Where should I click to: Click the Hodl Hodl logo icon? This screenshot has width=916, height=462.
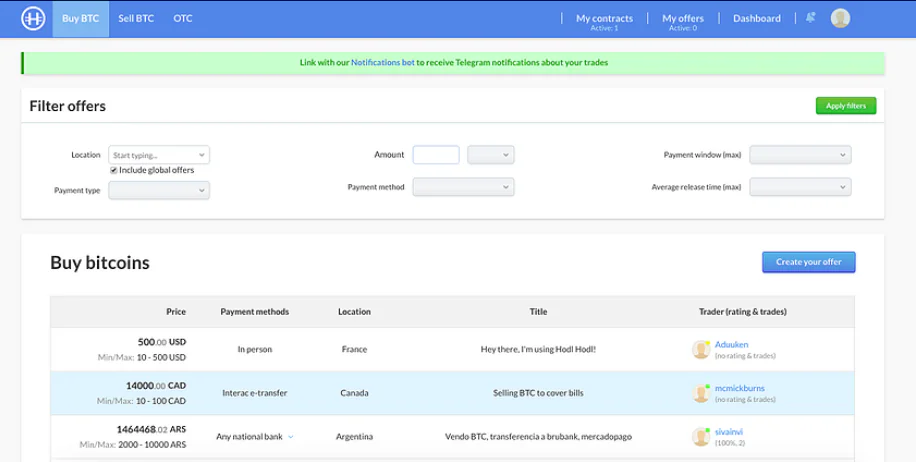tap(33, 18)
